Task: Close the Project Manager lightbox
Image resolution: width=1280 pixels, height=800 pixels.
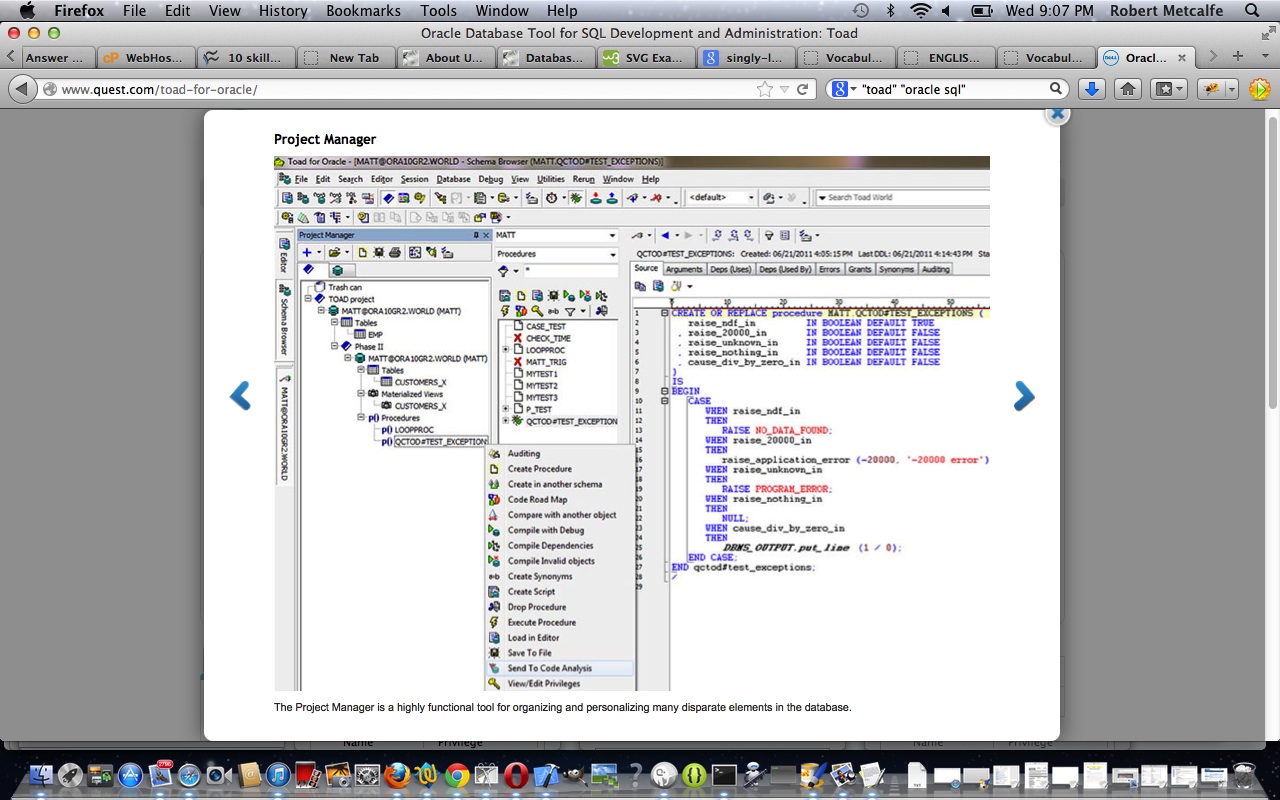Action: pos(1057,113)
